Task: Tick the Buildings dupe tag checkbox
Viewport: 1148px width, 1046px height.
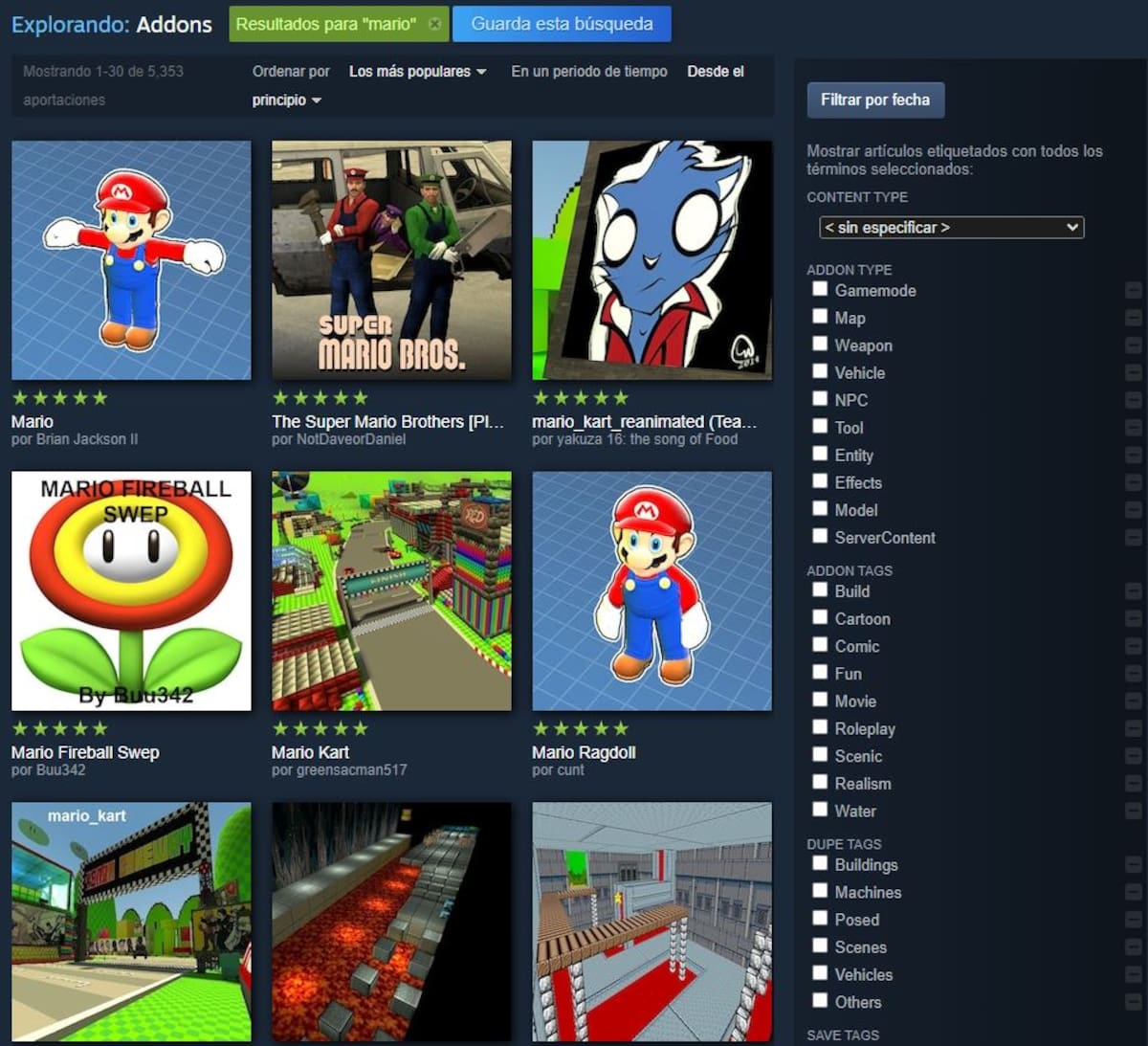Action: [x=820, y=863]
